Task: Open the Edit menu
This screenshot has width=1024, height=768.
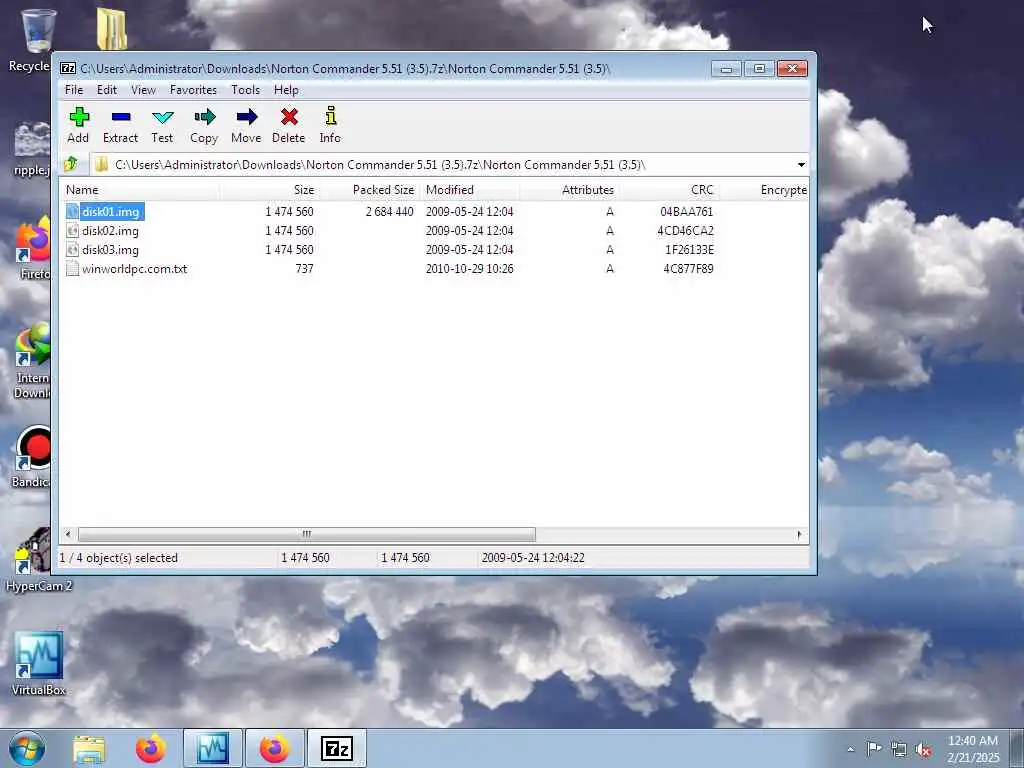Action: [106, 89]
